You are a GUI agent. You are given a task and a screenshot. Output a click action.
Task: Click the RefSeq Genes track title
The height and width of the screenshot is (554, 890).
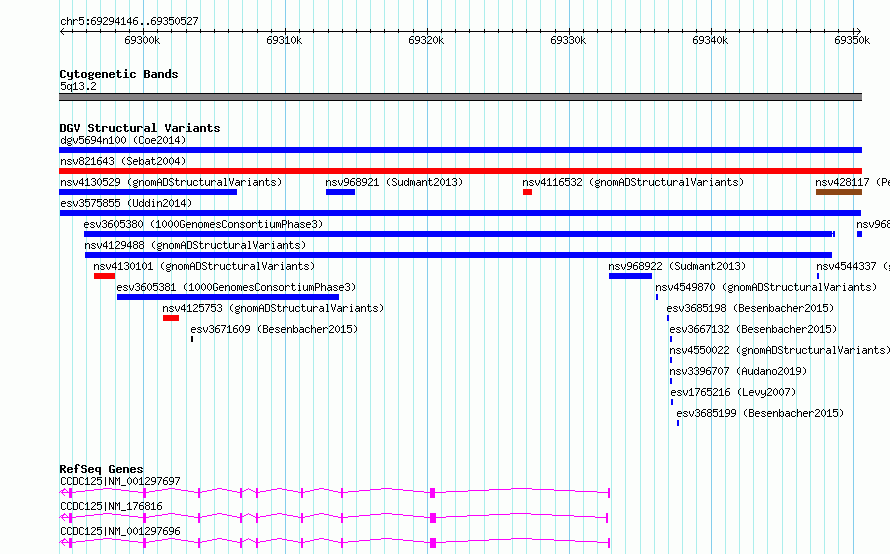coord(101,469)
